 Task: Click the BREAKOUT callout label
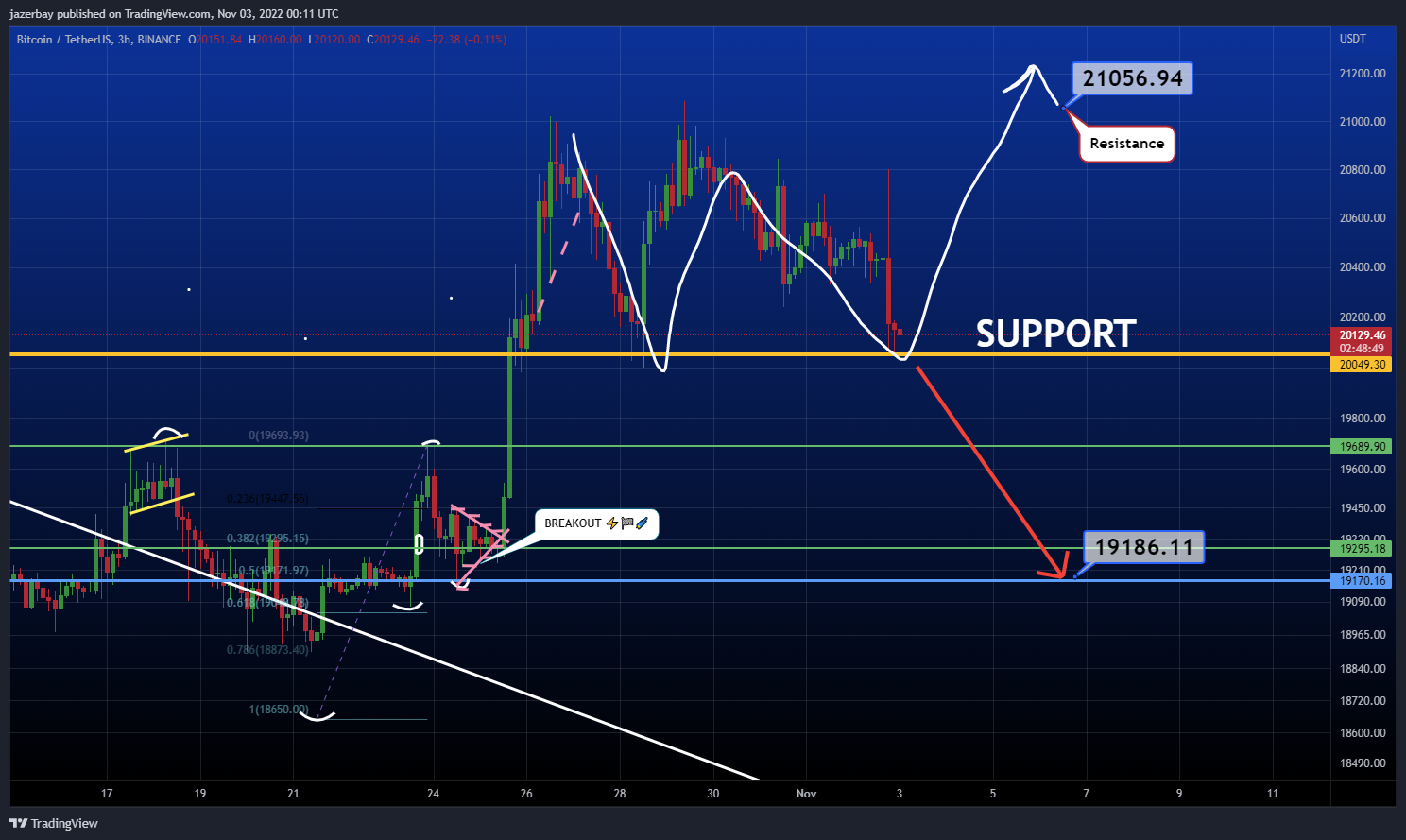[597, 523]
